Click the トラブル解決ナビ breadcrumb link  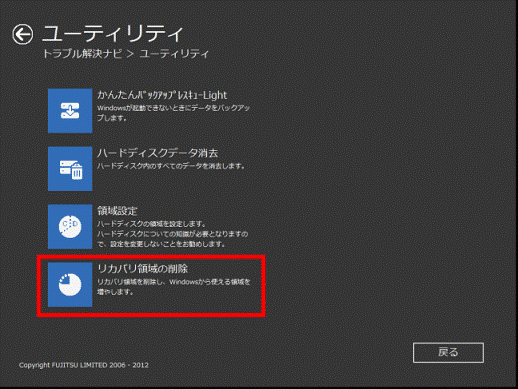coord(82,54)
